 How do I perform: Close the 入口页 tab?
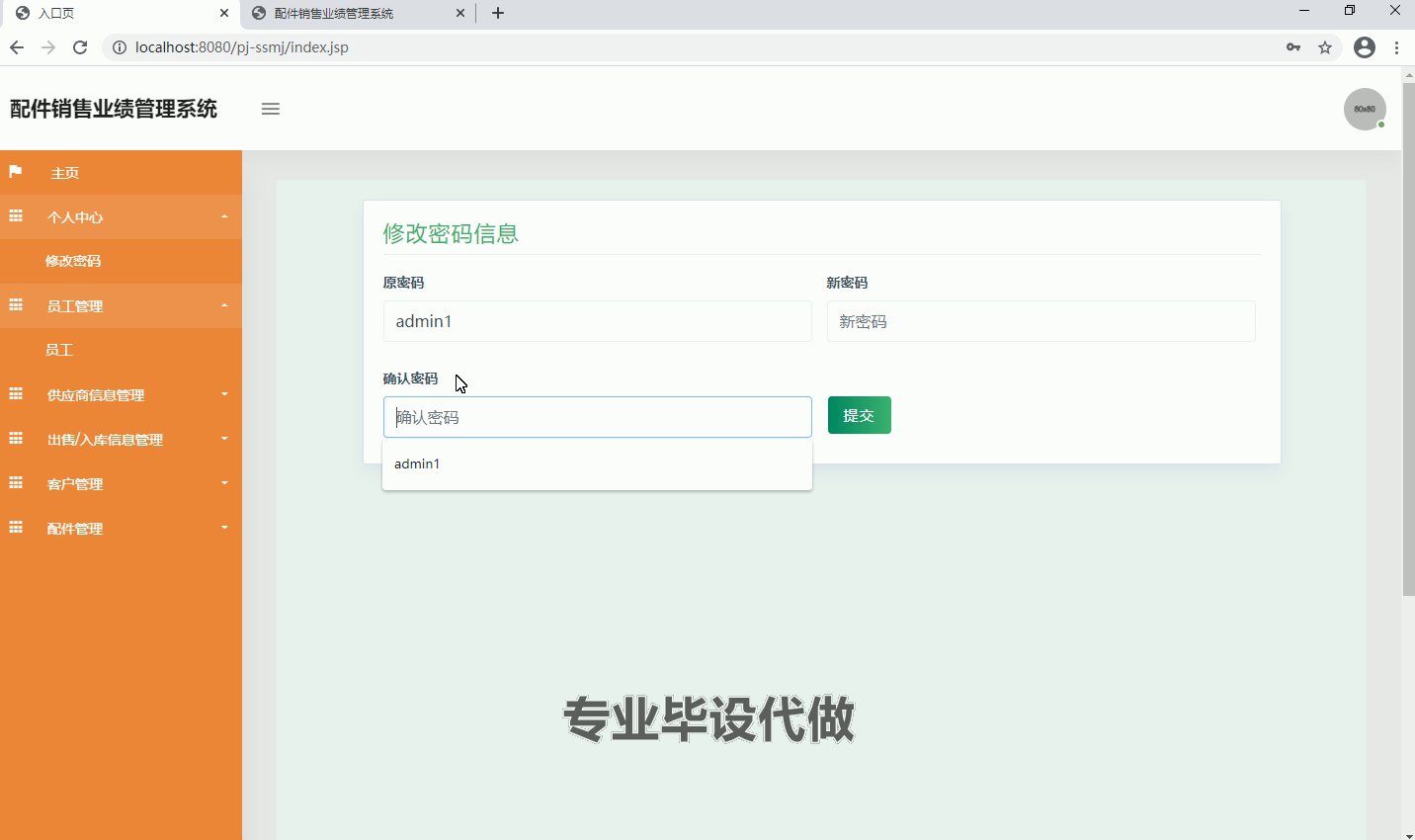tap(224, 13)
